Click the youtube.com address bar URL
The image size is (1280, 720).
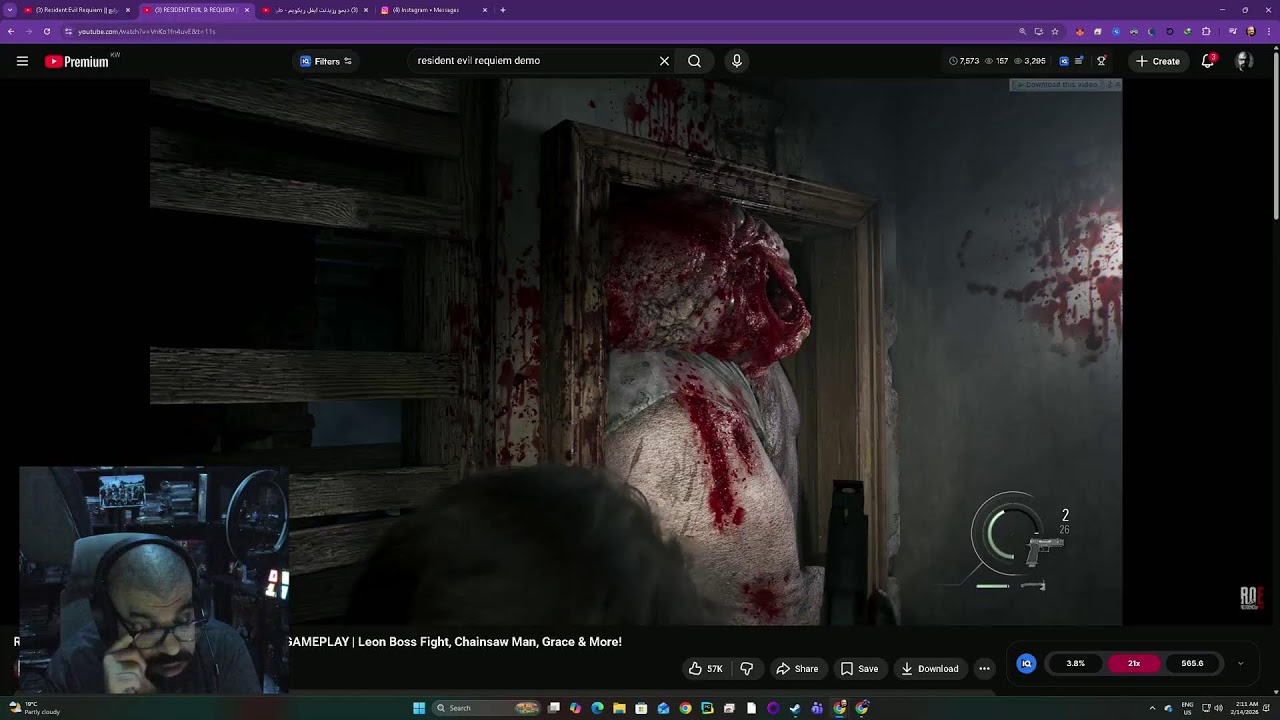coord(147,31)
